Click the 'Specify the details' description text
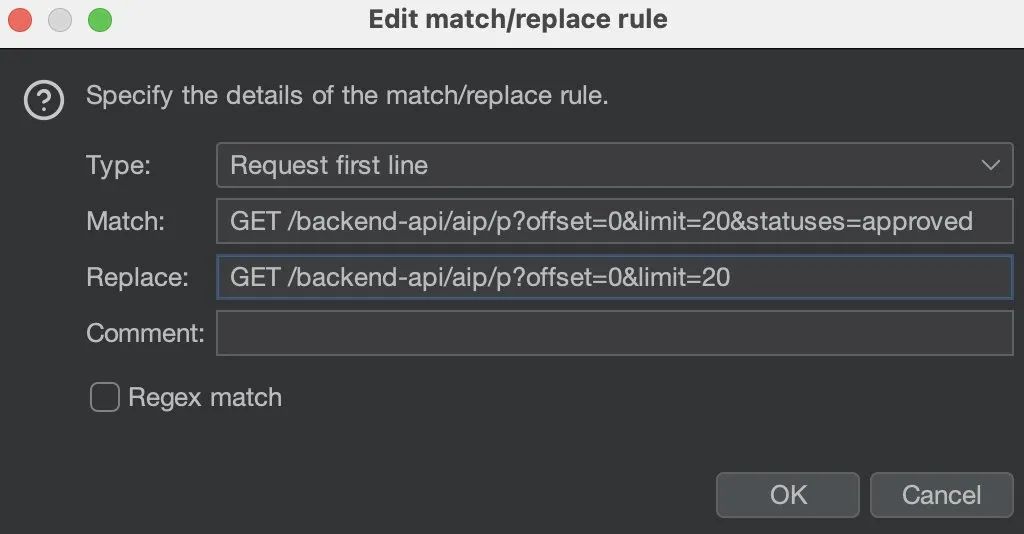Image resolution: width=1024 pixels, height=534 pixels. pos(347,97)
